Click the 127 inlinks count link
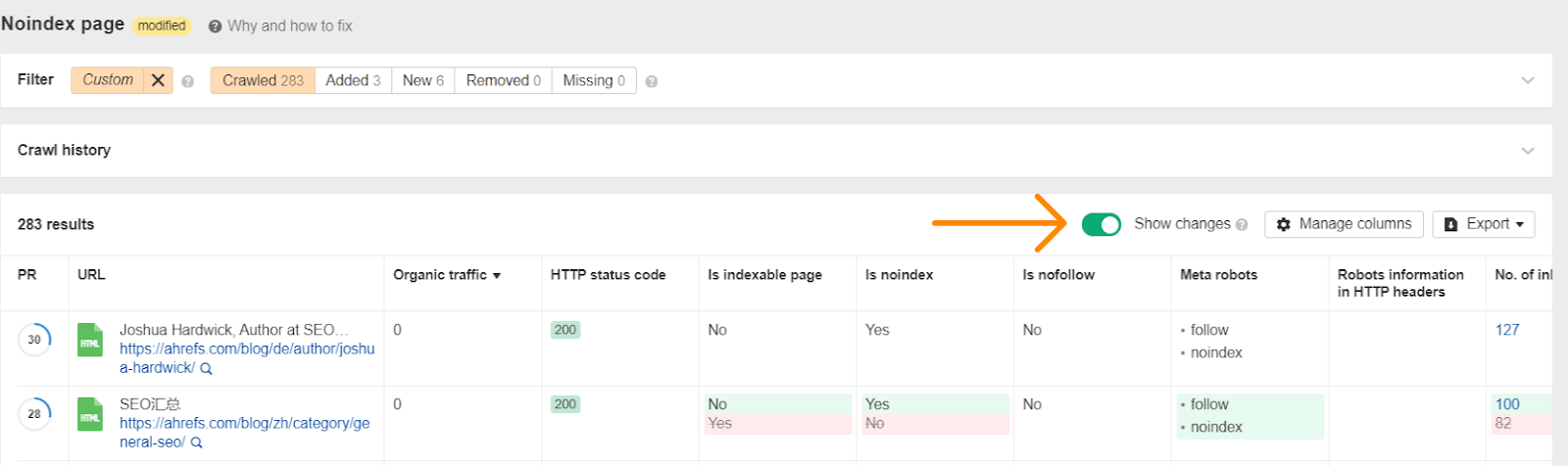Viewport: 1568px width, 466px height. (x=1506, y=330)
